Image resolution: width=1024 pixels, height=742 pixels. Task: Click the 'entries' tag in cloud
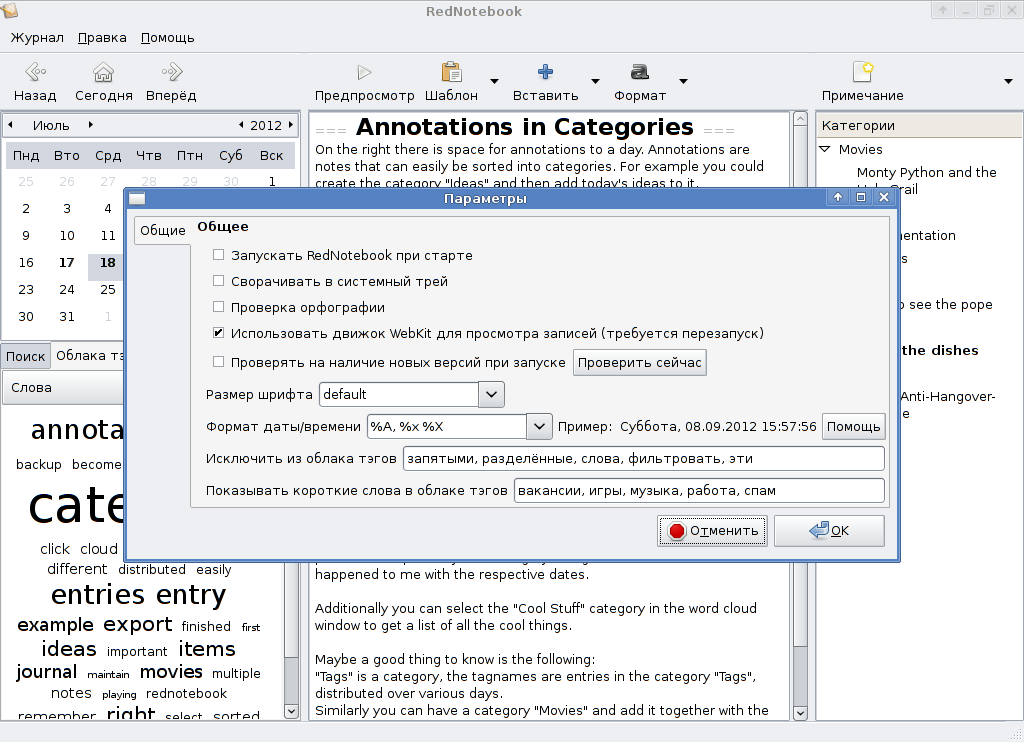pyautogui.click(x=98, y=594)
